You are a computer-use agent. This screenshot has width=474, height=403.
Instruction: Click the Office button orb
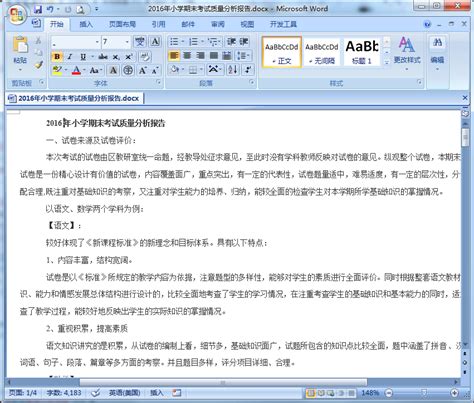pyautogui.click(x=17, y=14)
